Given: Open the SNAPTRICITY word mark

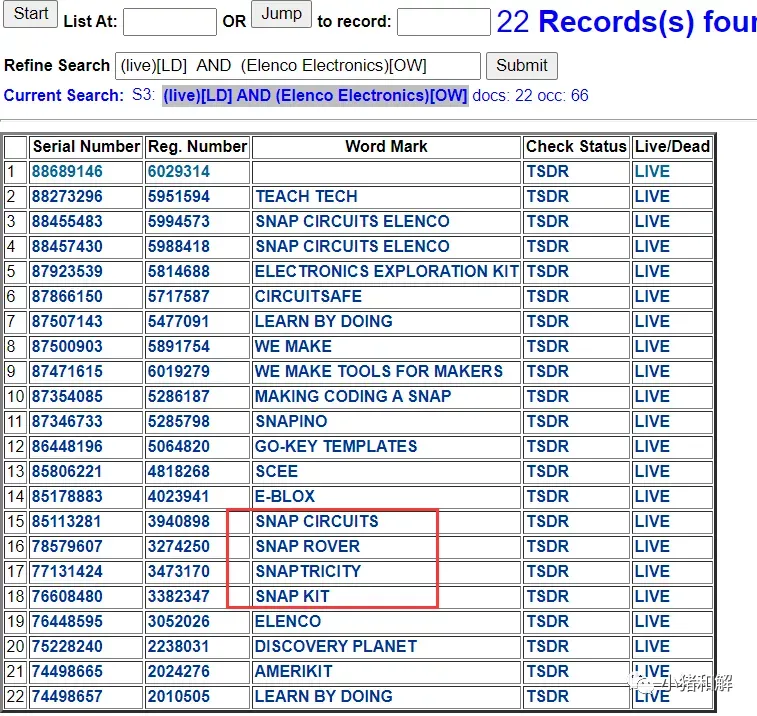Looking at the screenshot, I should [x=308, y=572].
